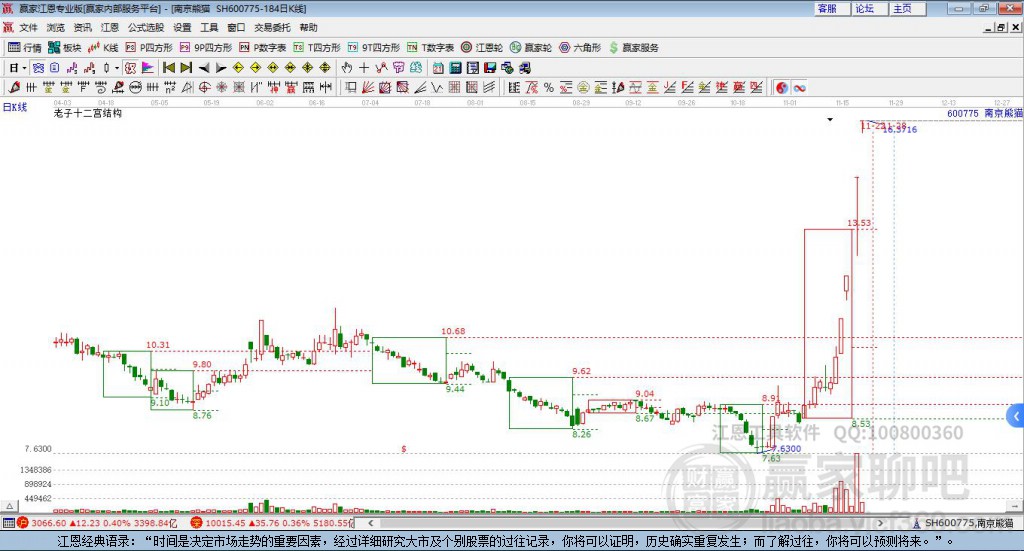Launch the 赢家轮 wheel tool
The width and height of the screenshot is (1024, 551).
pyautogui.click(x=531, y=48)
